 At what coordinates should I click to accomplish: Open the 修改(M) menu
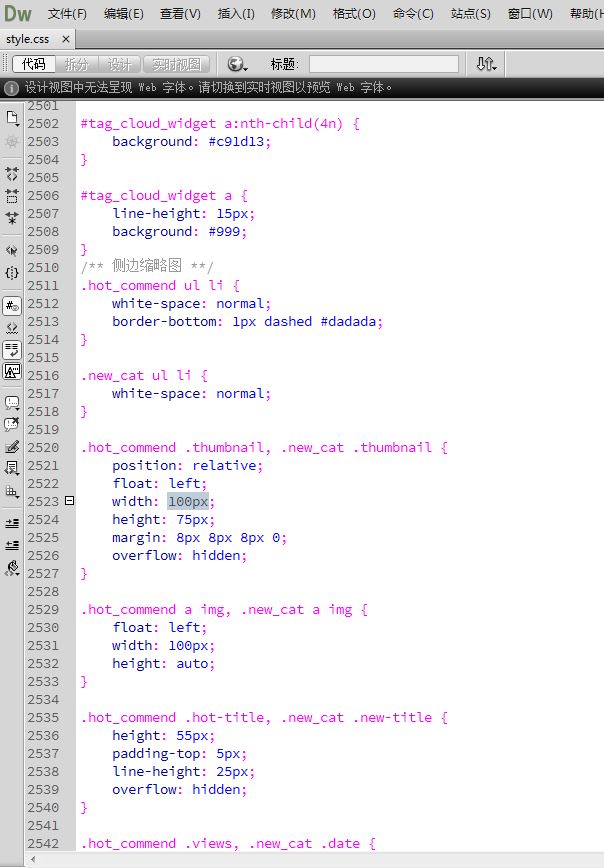293,14
